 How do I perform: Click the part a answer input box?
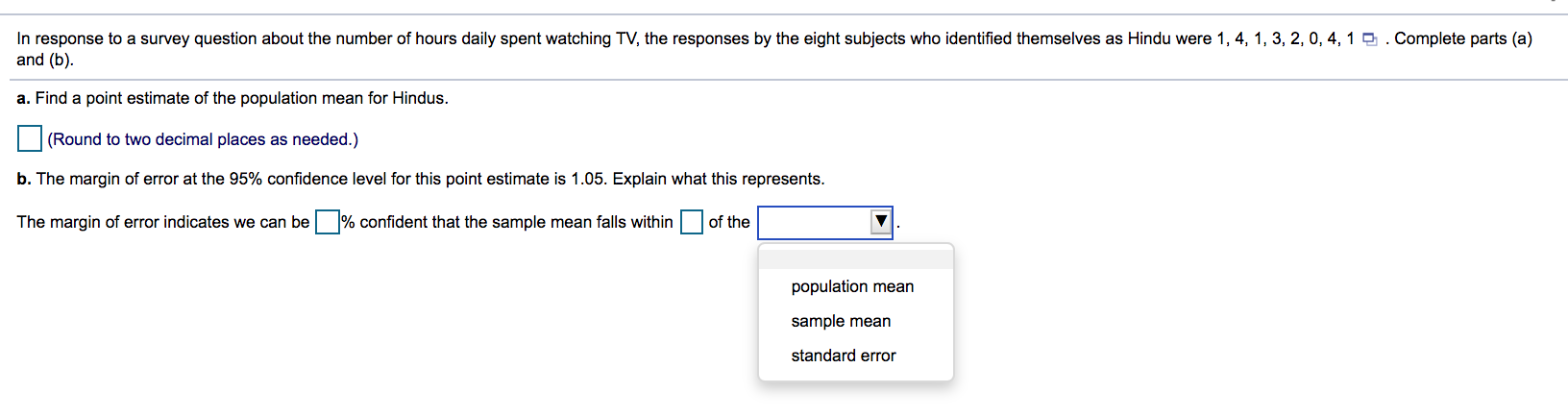(x=30, y=139)
